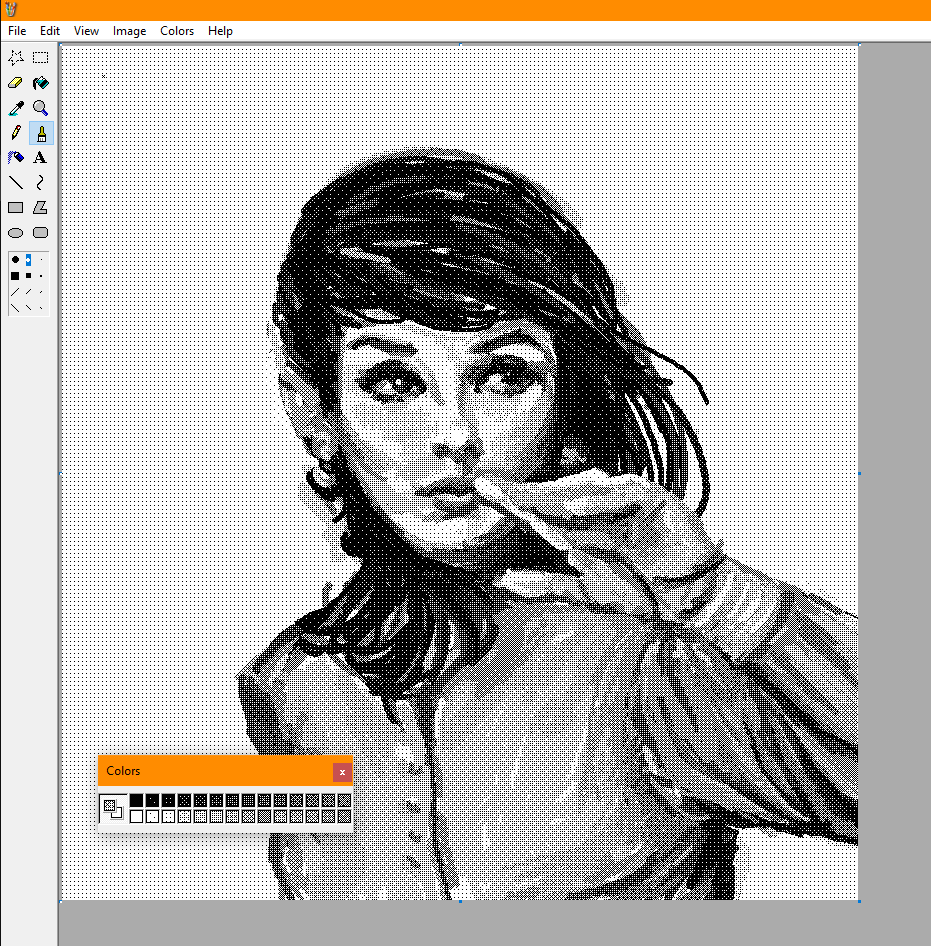
Task: Choose the medium round brush shape
Action: point(28,260)
